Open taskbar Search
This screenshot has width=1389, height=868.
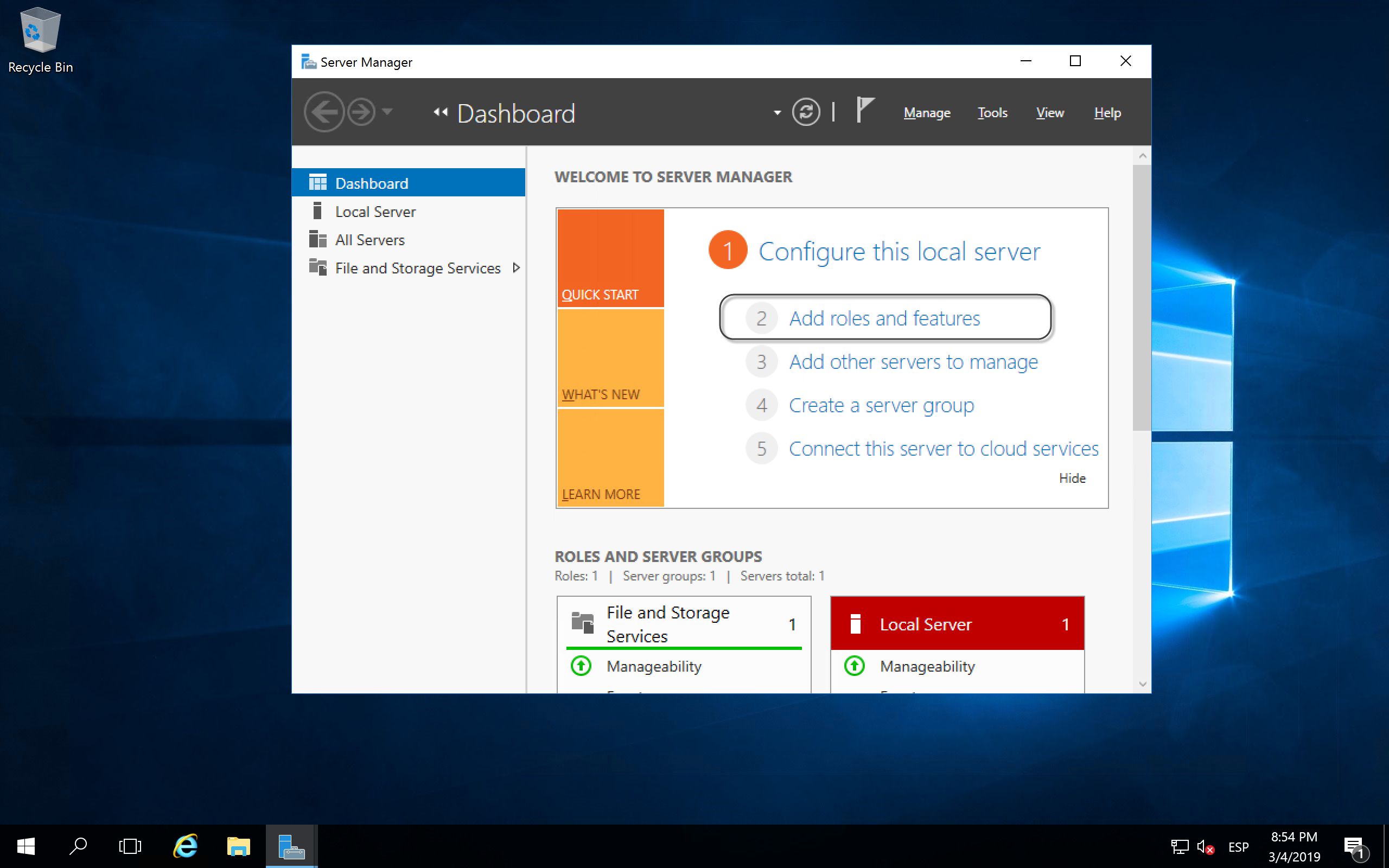(78, 846)
